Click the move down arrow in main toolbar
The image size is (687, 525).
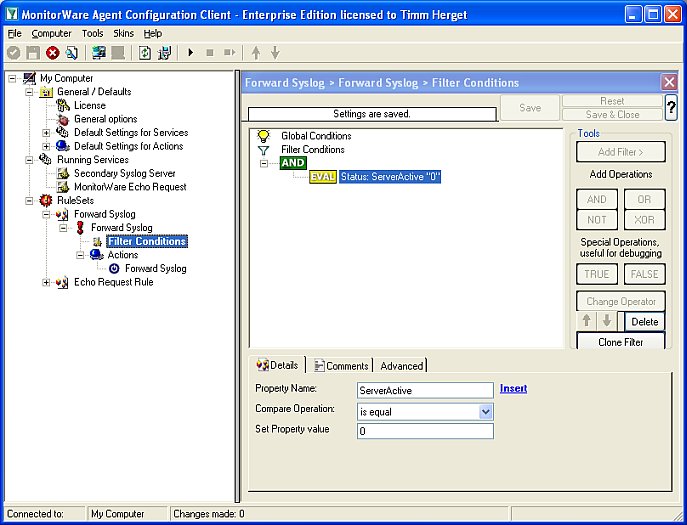pos(275,53)
